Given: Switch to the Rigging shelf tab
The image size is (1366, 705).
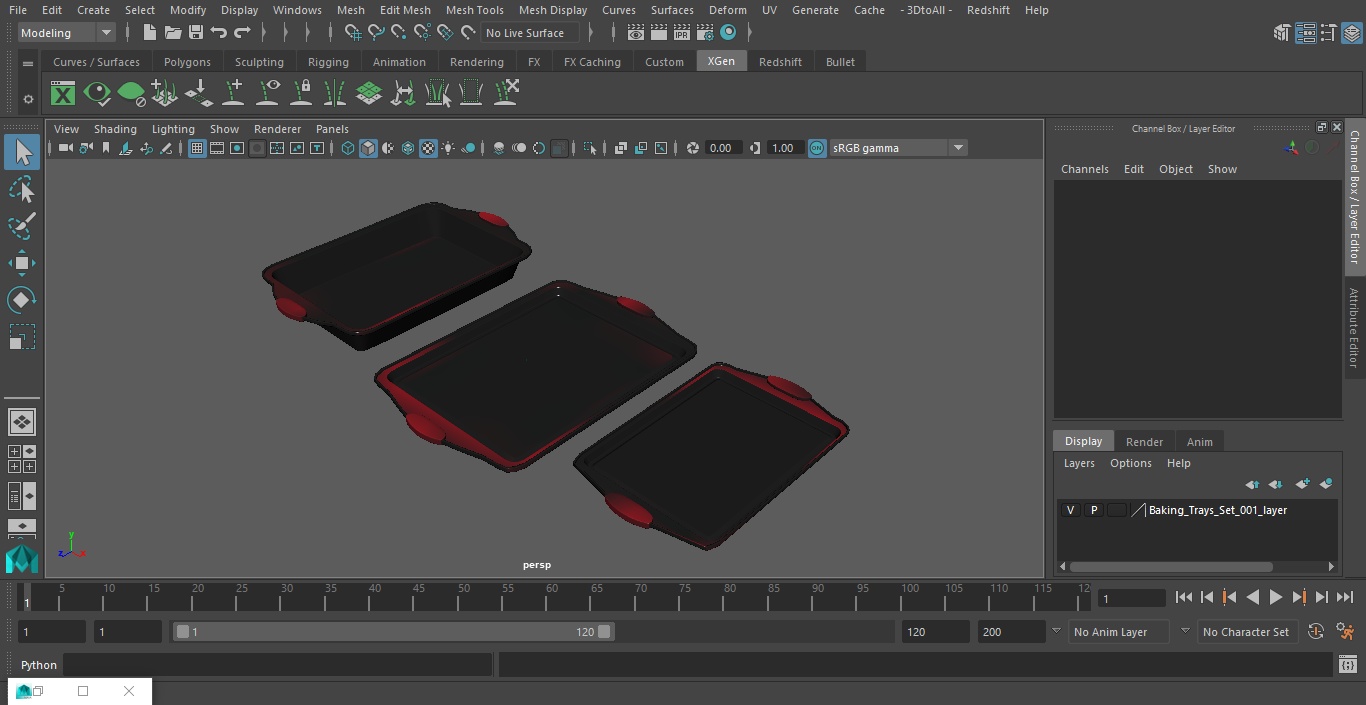Looking at the screenshot, I should [328, 62].
